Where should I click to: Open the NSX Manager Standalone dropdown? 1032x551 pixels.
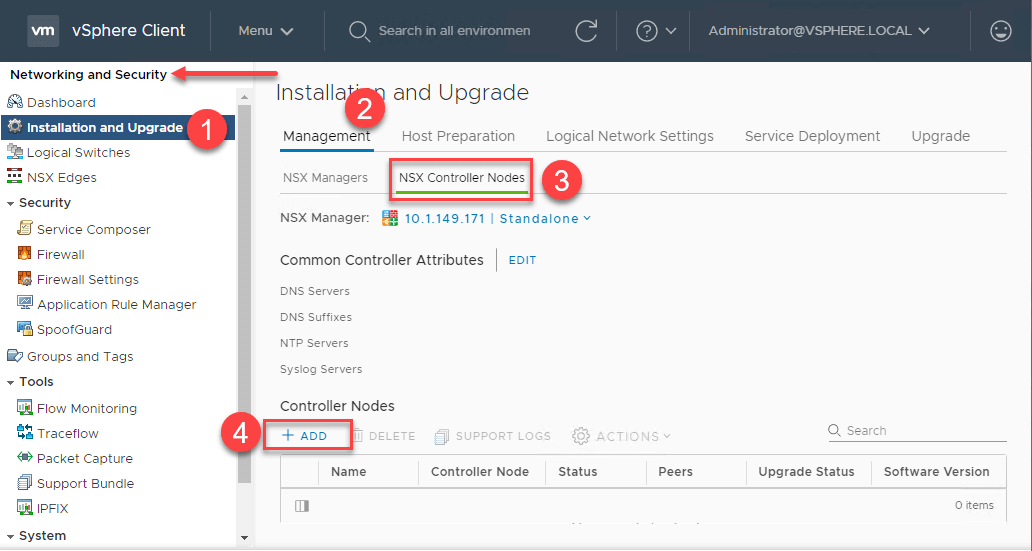pos(545,219)
